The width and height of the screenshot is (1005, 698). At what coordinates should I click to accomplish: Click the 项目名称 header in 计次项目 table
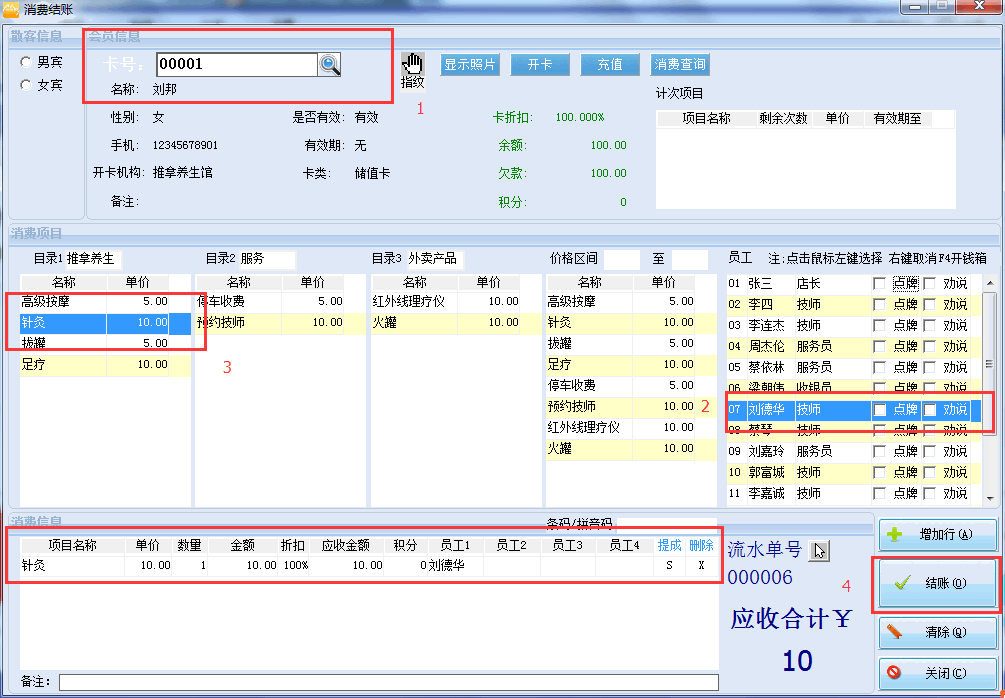pyautogui.click(x=706, y=119)
